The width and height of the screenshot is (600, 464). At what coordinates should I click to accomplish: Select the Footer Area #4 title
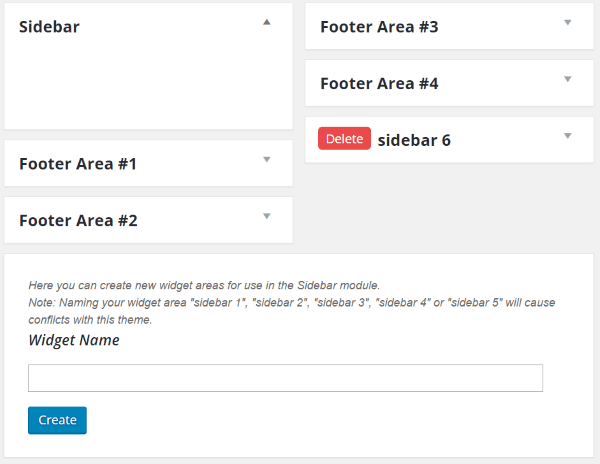tap(379, 84)
